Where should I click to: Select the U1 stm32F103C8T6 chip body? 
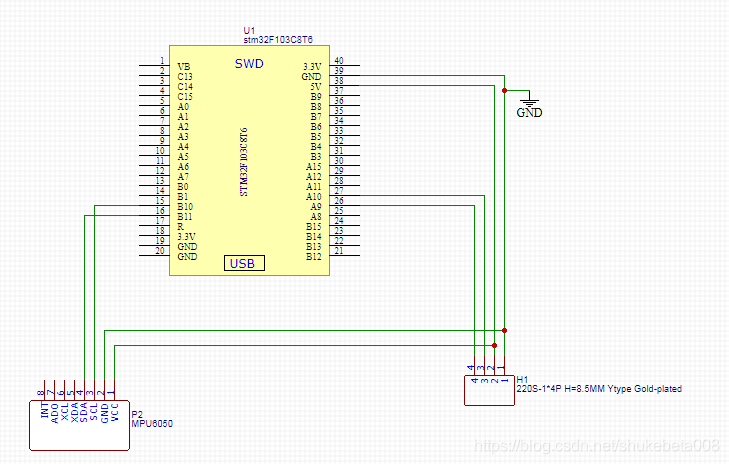pyautogui.click(x=249, y=160)
